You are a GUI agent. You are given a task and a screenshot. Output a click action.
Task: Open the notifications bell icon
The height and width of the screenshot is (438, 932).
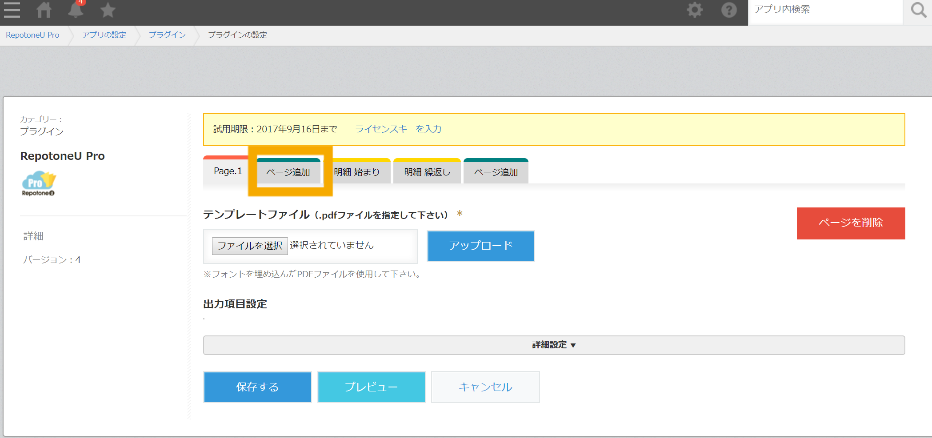point(75,10)
